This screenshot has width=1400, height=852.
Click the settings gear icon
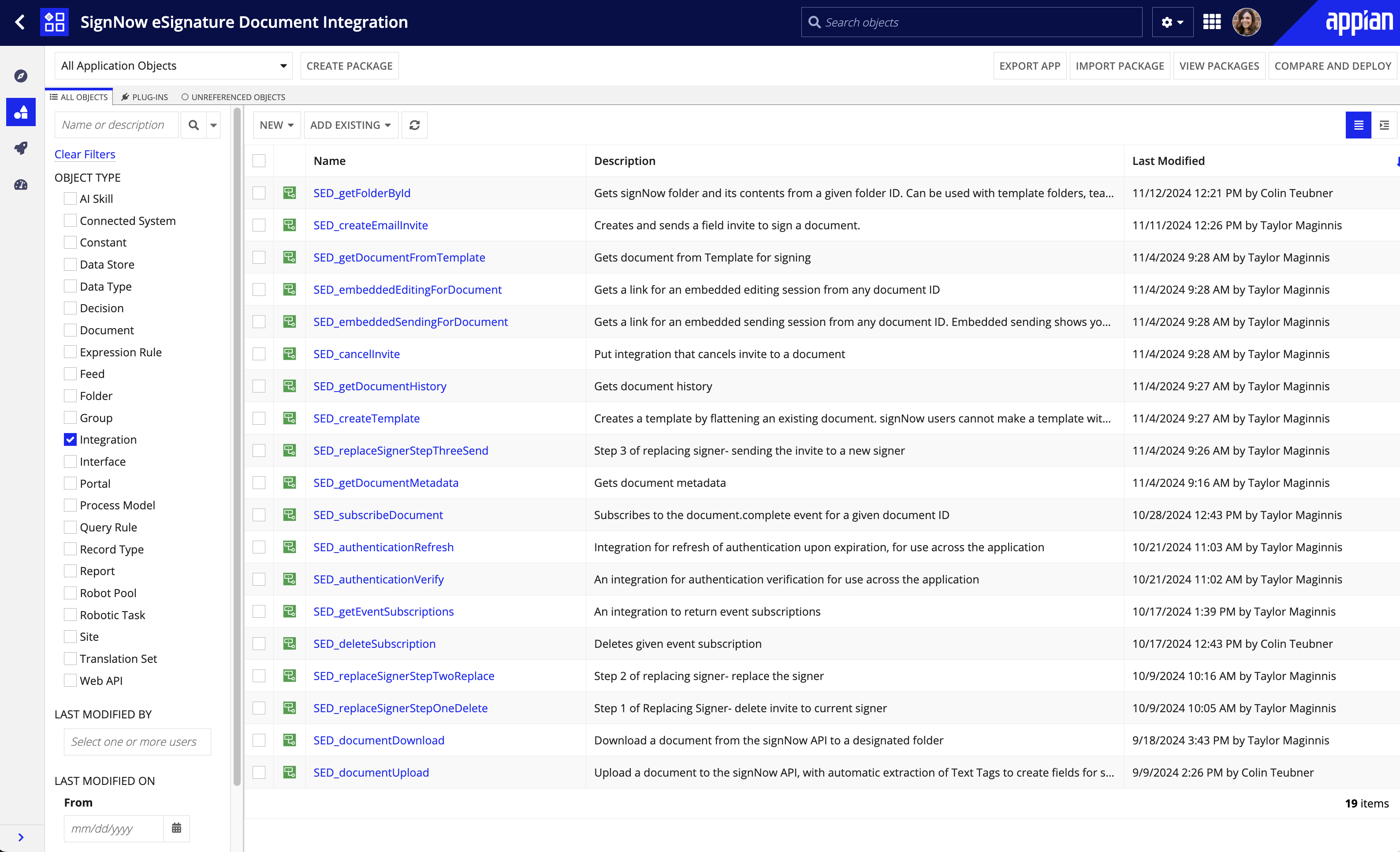click(1166, 22)
